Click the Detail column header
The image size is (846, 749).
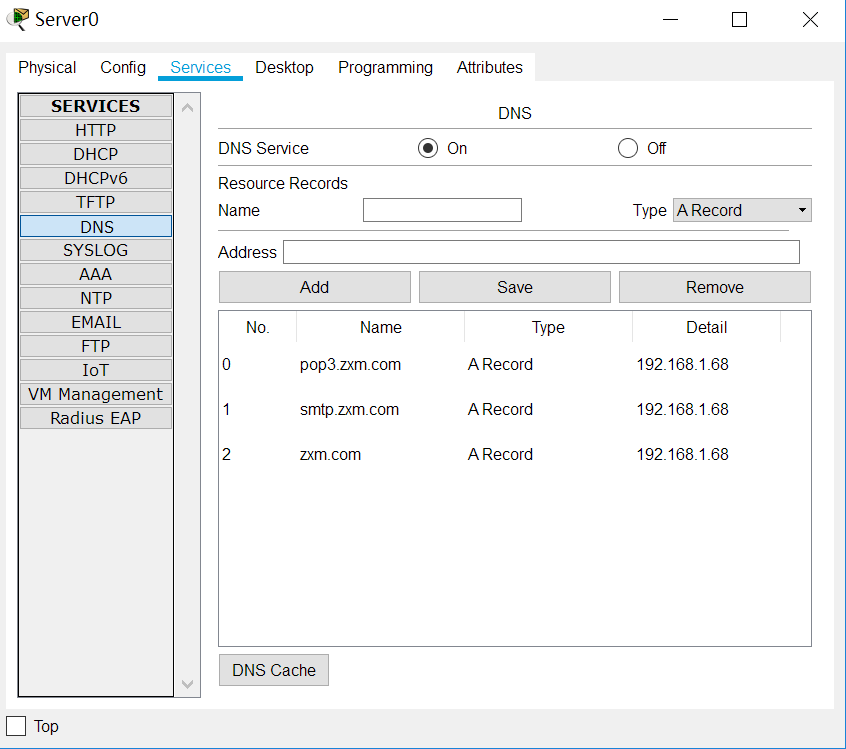[706, 328]
